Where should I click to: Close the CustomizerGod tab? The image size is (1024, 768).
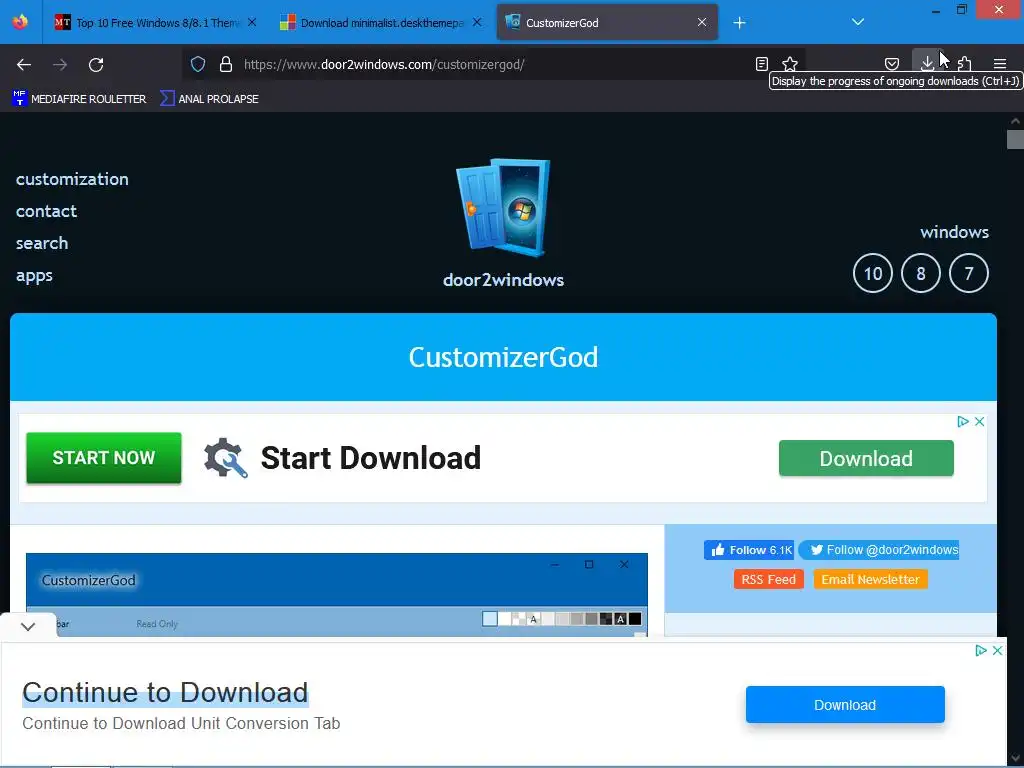[x=702, y=22]
